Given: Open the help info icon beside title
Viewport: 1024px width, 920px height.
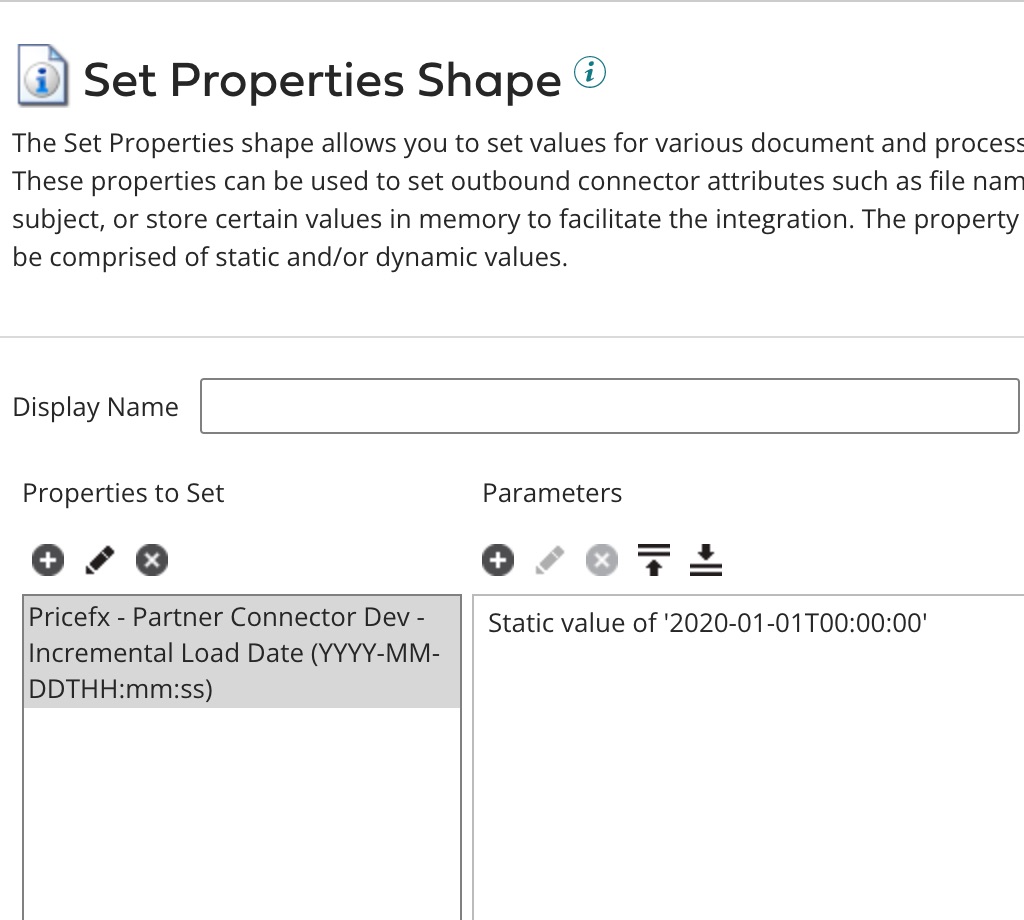Looking at the screenshot, I should (x=590, y=72).
